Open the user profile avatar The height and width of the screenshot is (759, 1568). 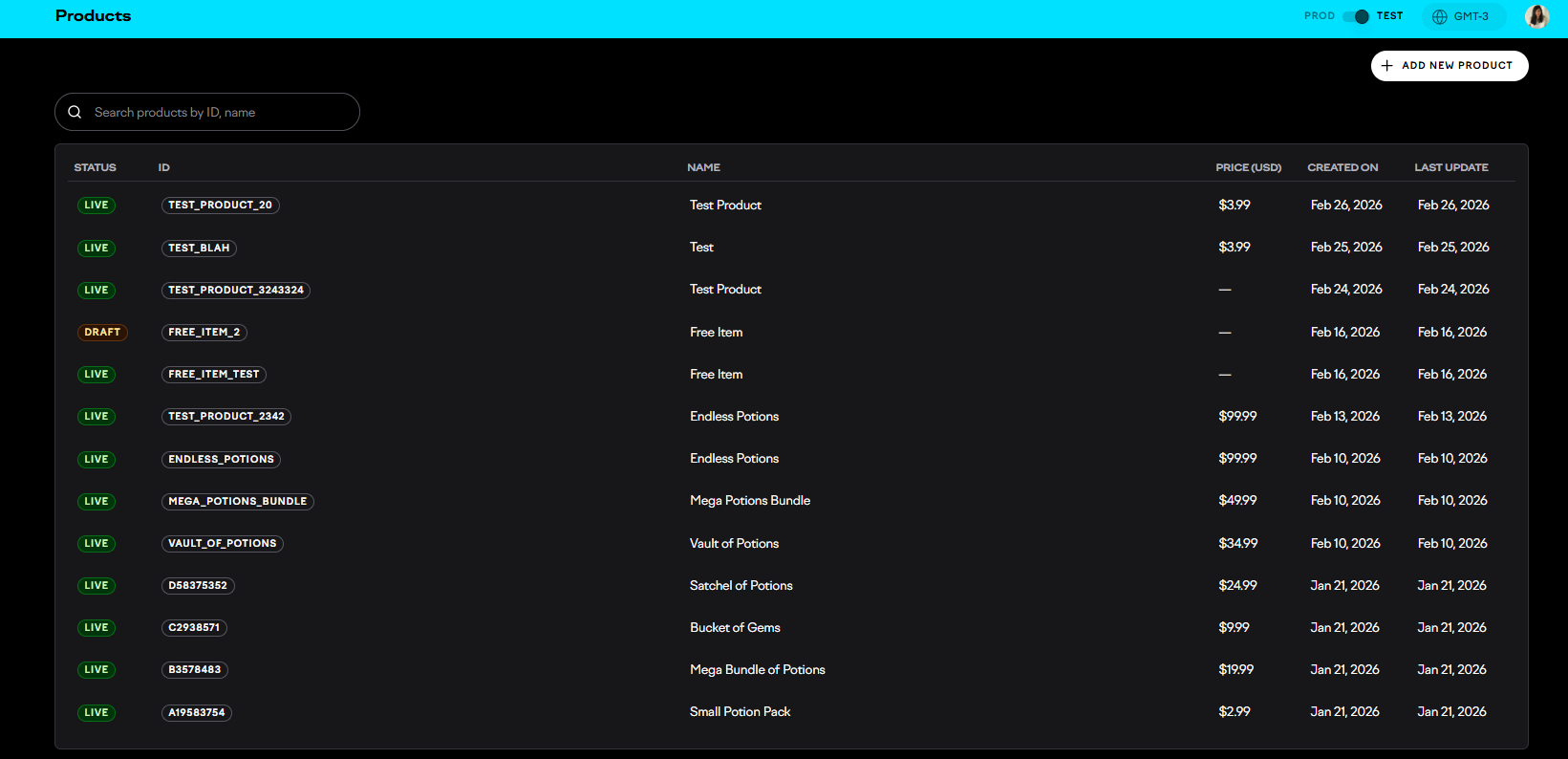click(x=1536, y=16)
